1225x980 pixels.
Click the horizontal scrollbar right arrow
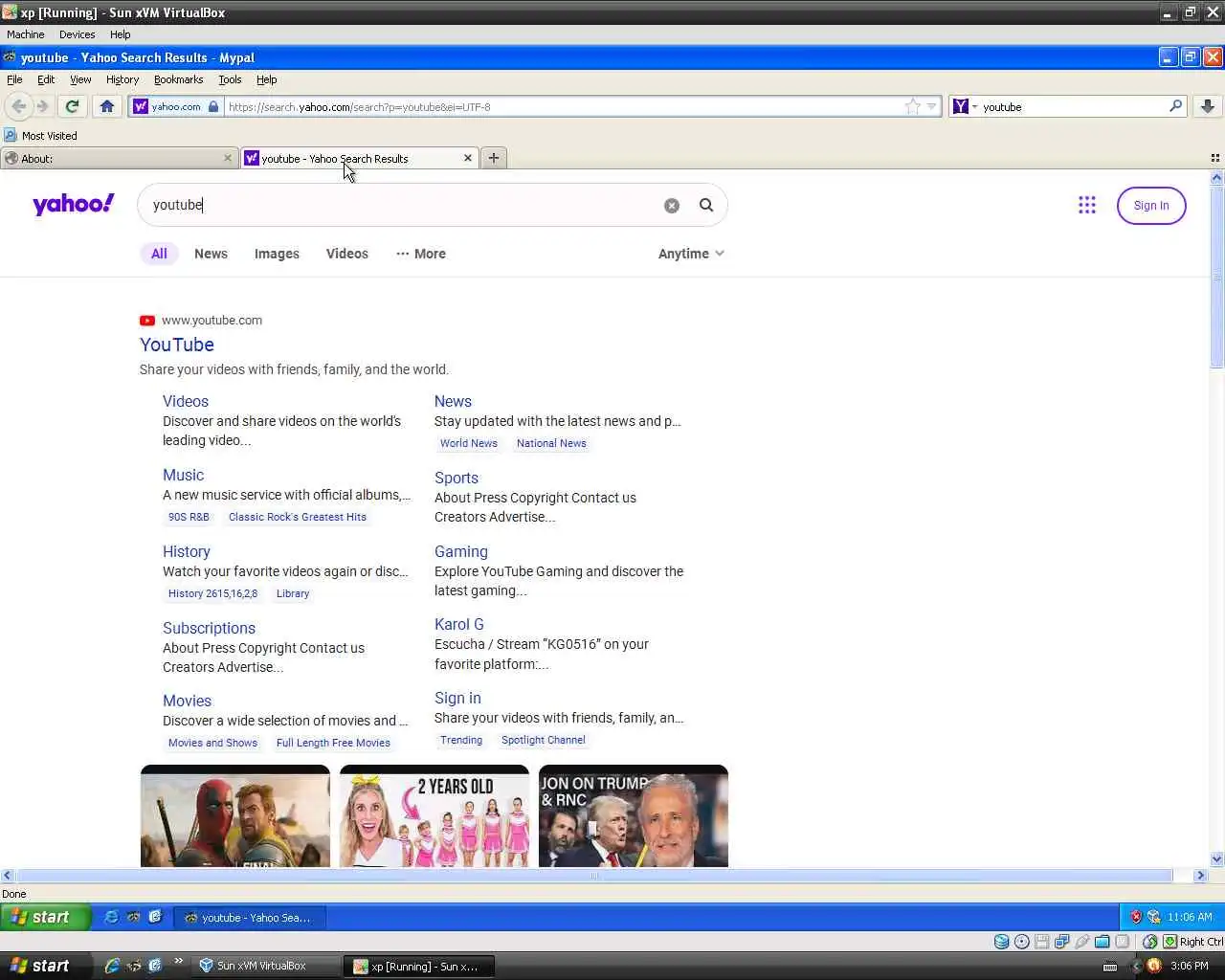pyautogui.click(x=1201, y=876)
